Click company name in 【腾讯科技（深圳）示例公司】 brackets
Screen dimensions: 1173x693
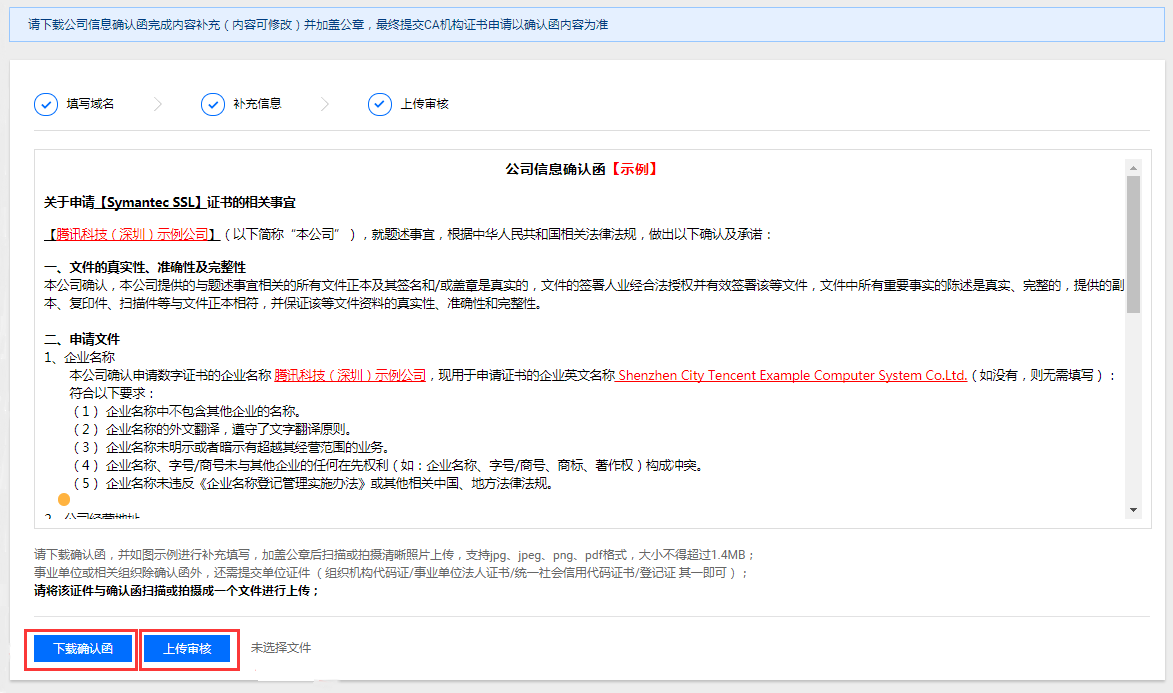click(x=132, y=234)
